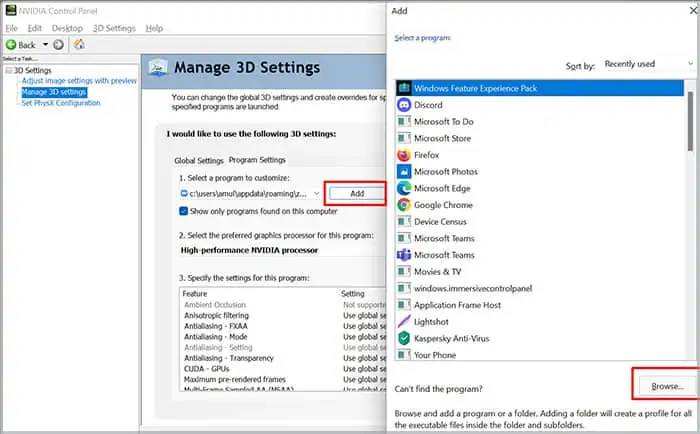Choose the Lightshot feather icon

tap(404, 322)
